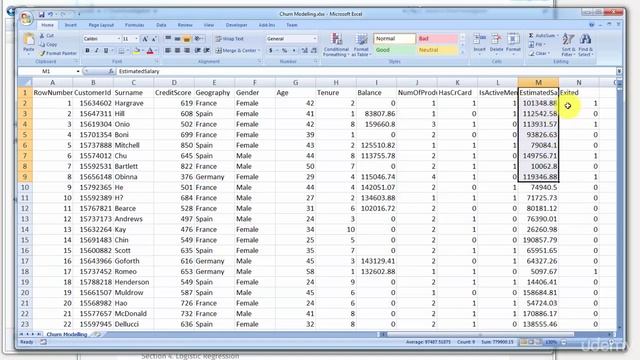Align text left
This screenshot has height=360, width=640.
click(x=168, y=51)
